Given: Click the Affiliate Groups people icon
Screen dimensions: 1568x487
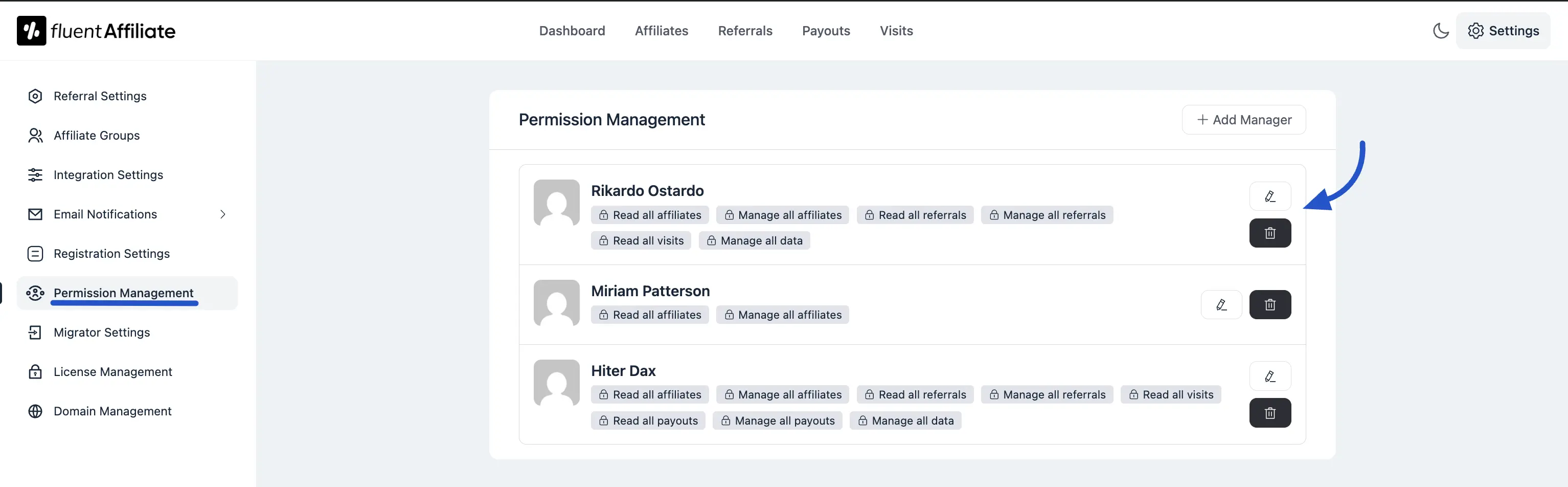Looking at the screenshot, I should 35,135.
